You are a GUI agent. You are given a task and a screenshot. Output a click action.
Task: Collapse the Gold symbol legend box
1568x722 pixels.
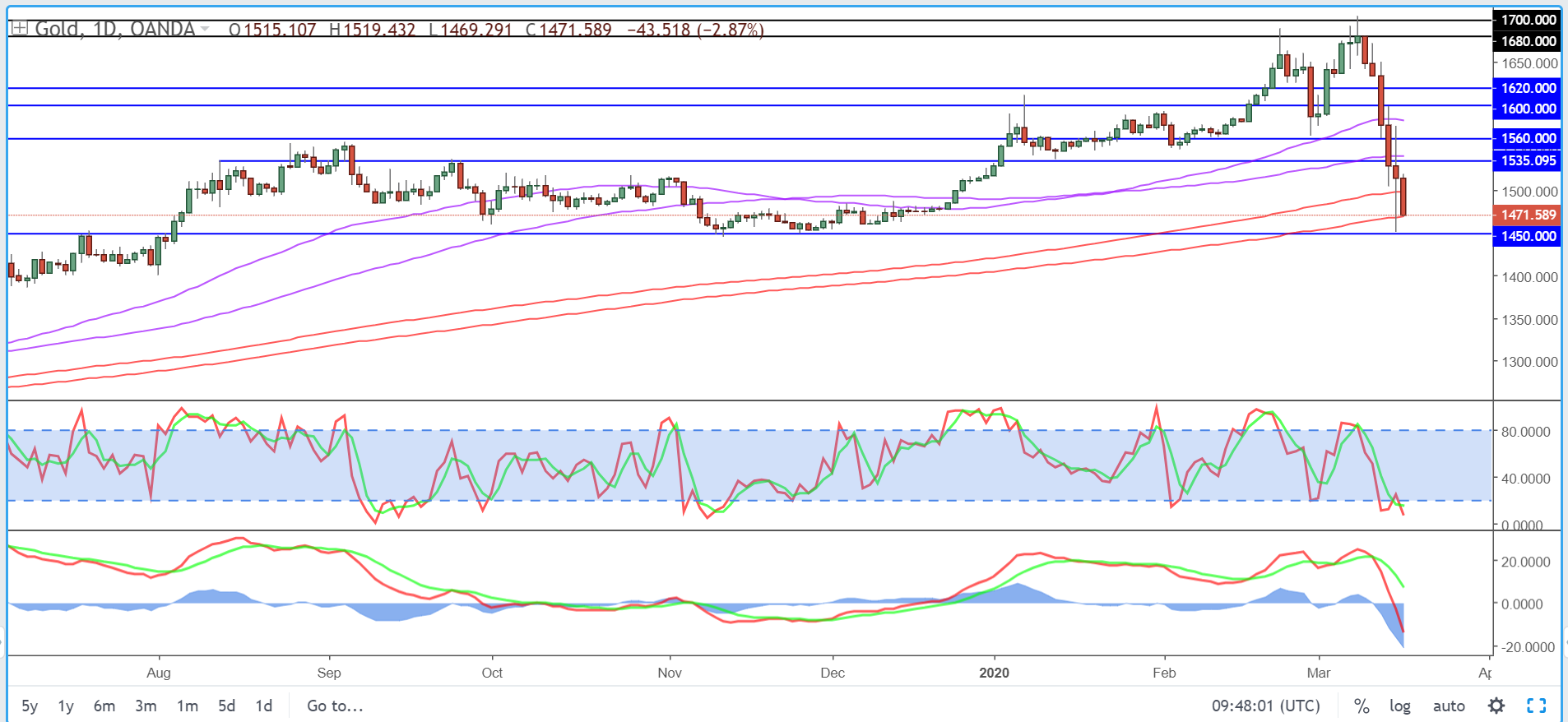coord(20,29)
